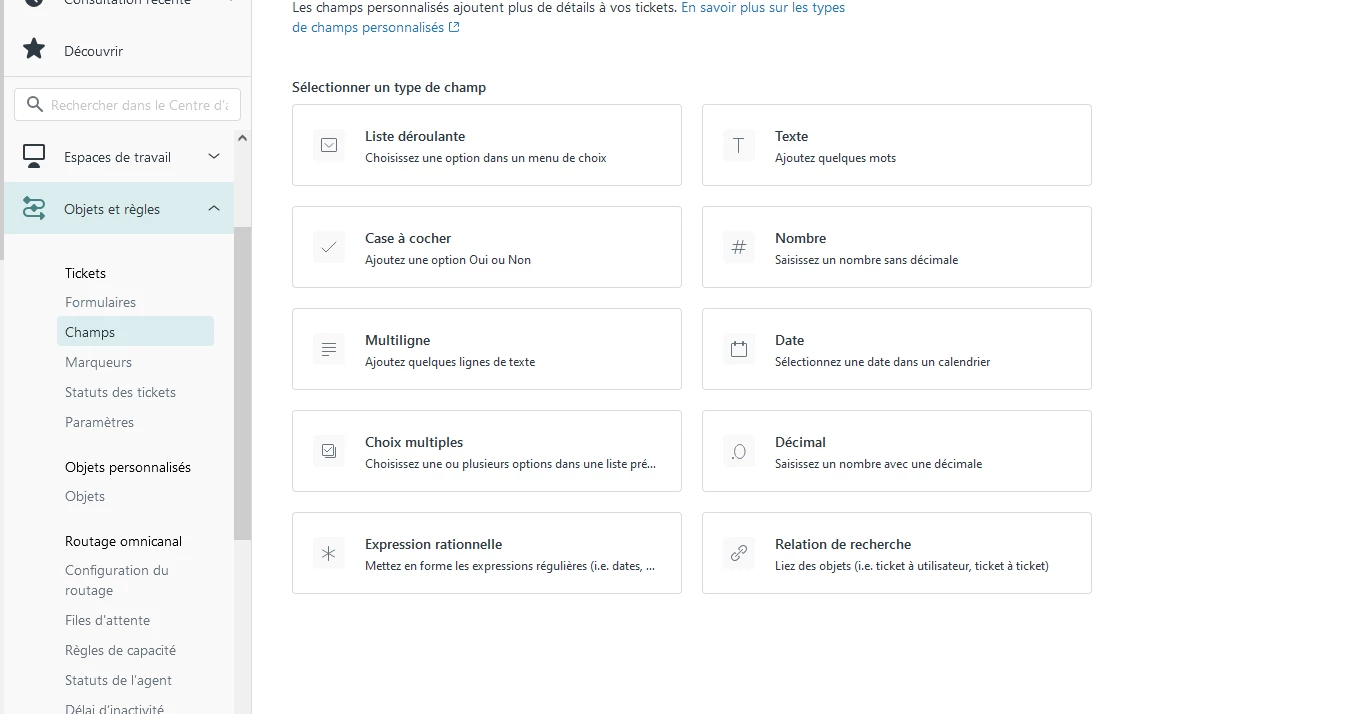Viewport: 1364px width, 714px height.
Task: Click the Texte field T icon
Action: tap(739, 145)
